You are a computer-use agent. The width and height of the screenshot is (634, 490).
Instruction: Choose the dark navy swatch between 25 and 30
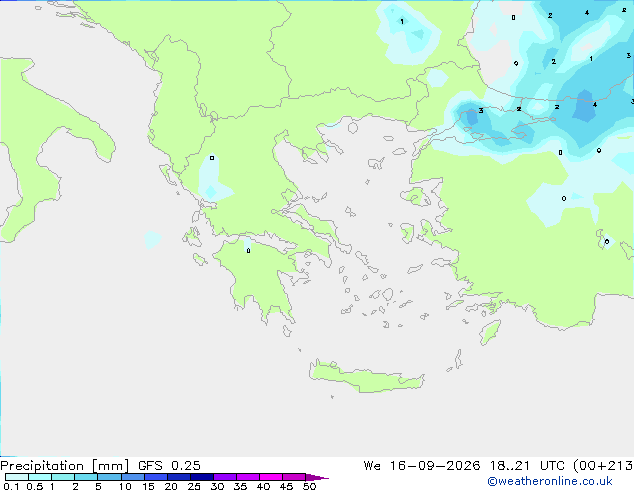(x=202, y=477)
